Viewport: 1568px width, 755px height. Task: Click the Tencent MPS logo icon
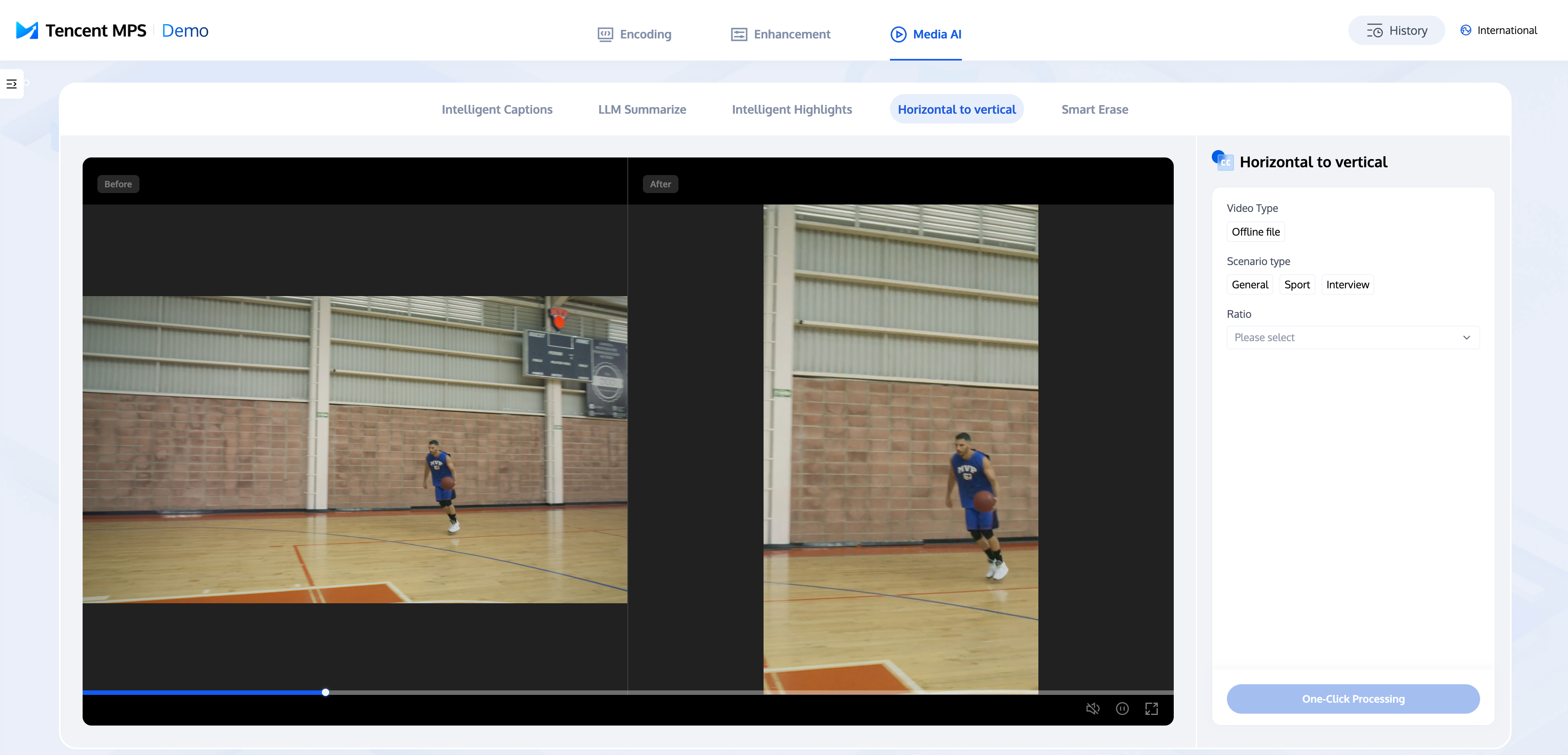coord(27,30)
